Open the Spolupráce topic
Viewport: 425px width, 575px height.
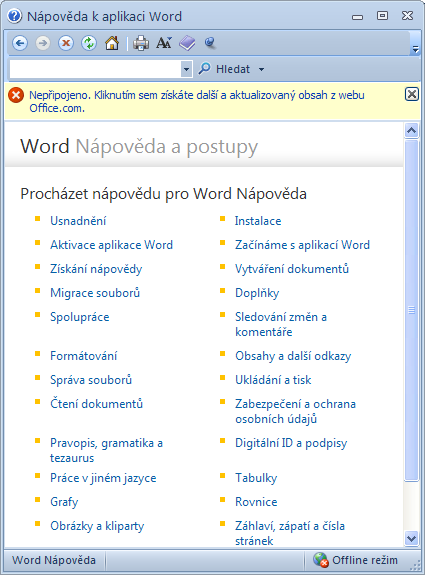[x=80, y=317]
